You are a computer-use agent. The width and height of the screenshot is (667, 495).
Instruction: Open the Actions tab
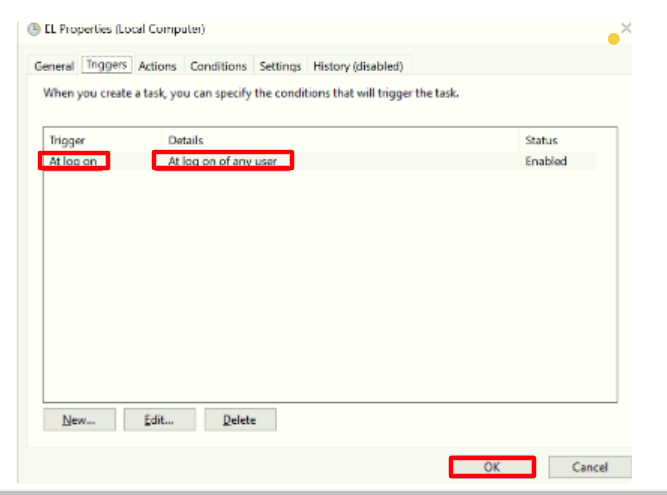(x=157, y=66)
